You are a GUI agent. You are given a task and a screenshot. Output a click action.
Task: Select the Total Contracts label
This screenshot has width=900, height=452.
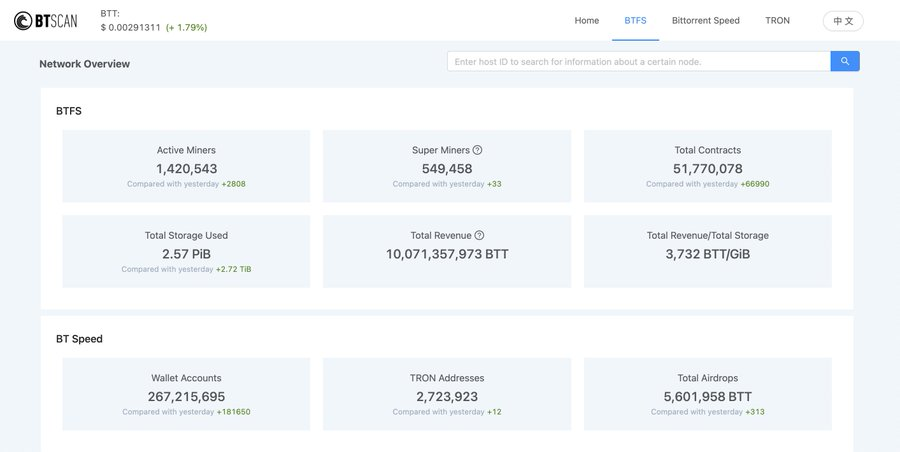tap(708, 150)
